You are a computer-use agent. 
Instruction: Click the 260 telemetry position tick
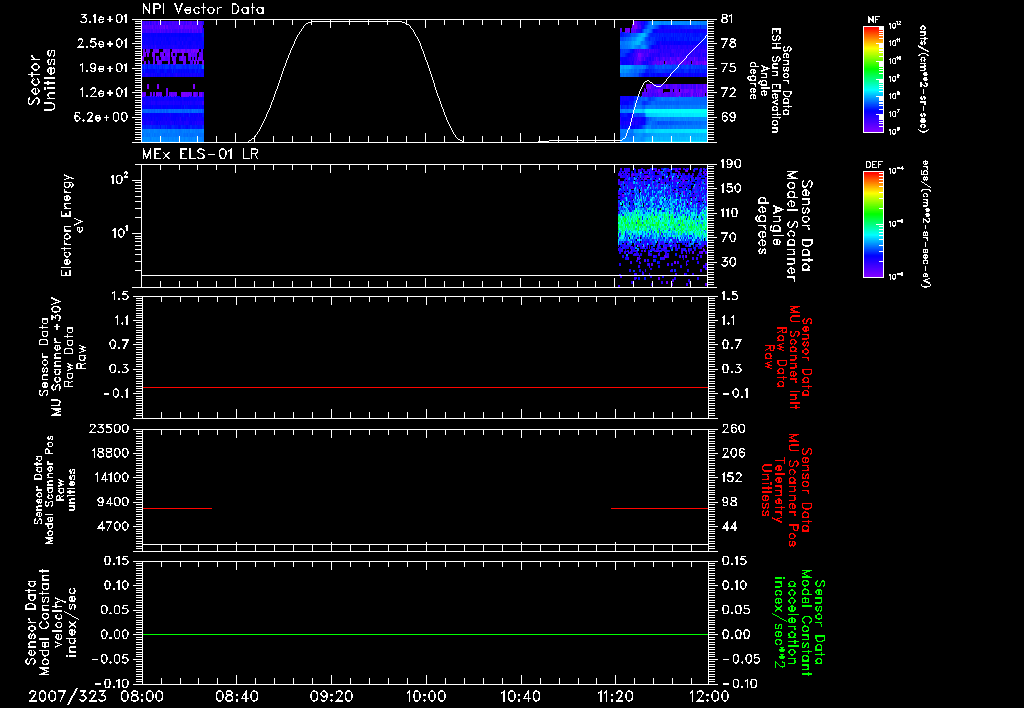pyautogui.click(x=733, y=428)
